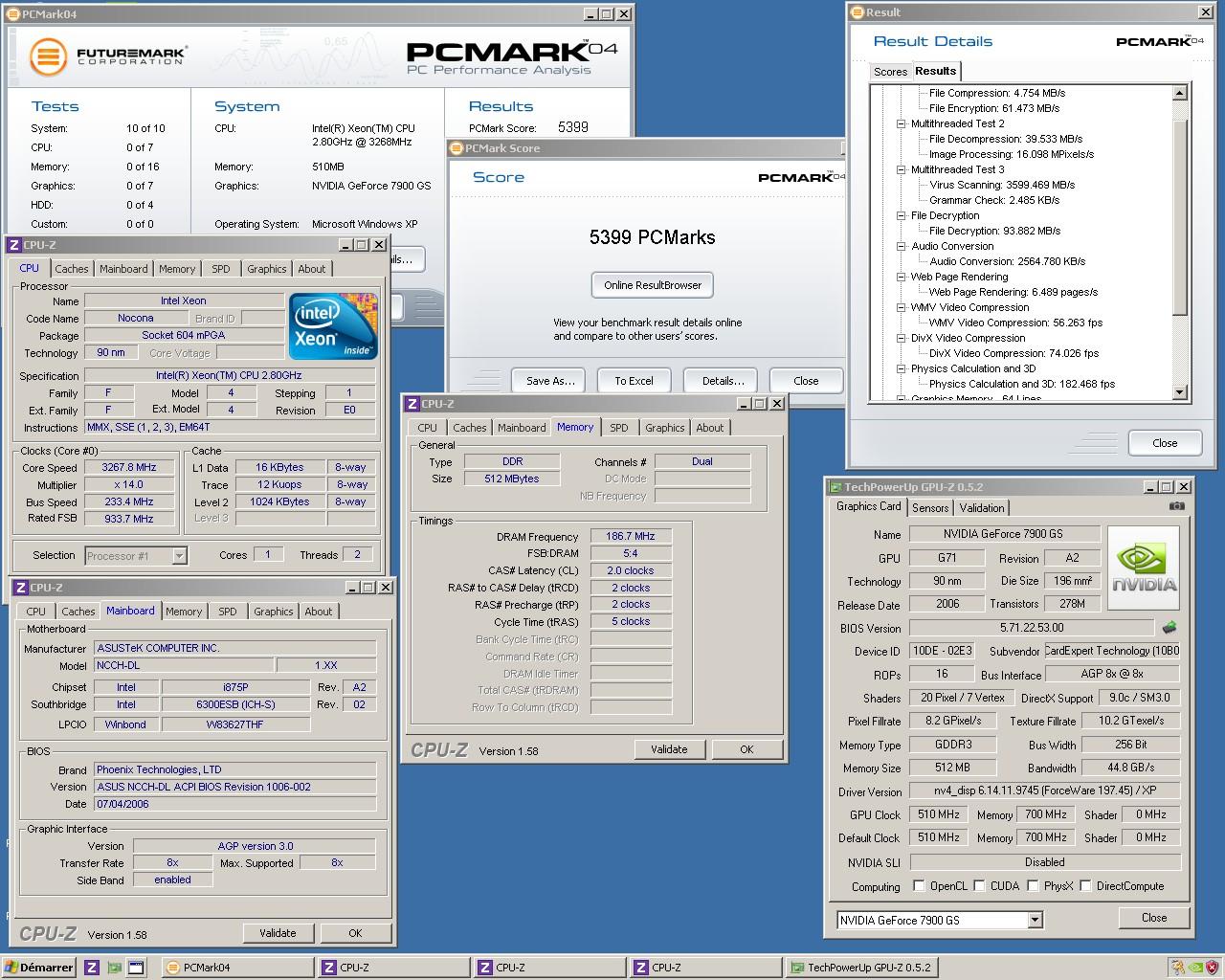Open the Processor #1 selection dropdown
Viewport: 1225px width, 980px height.
coord(136,555)
